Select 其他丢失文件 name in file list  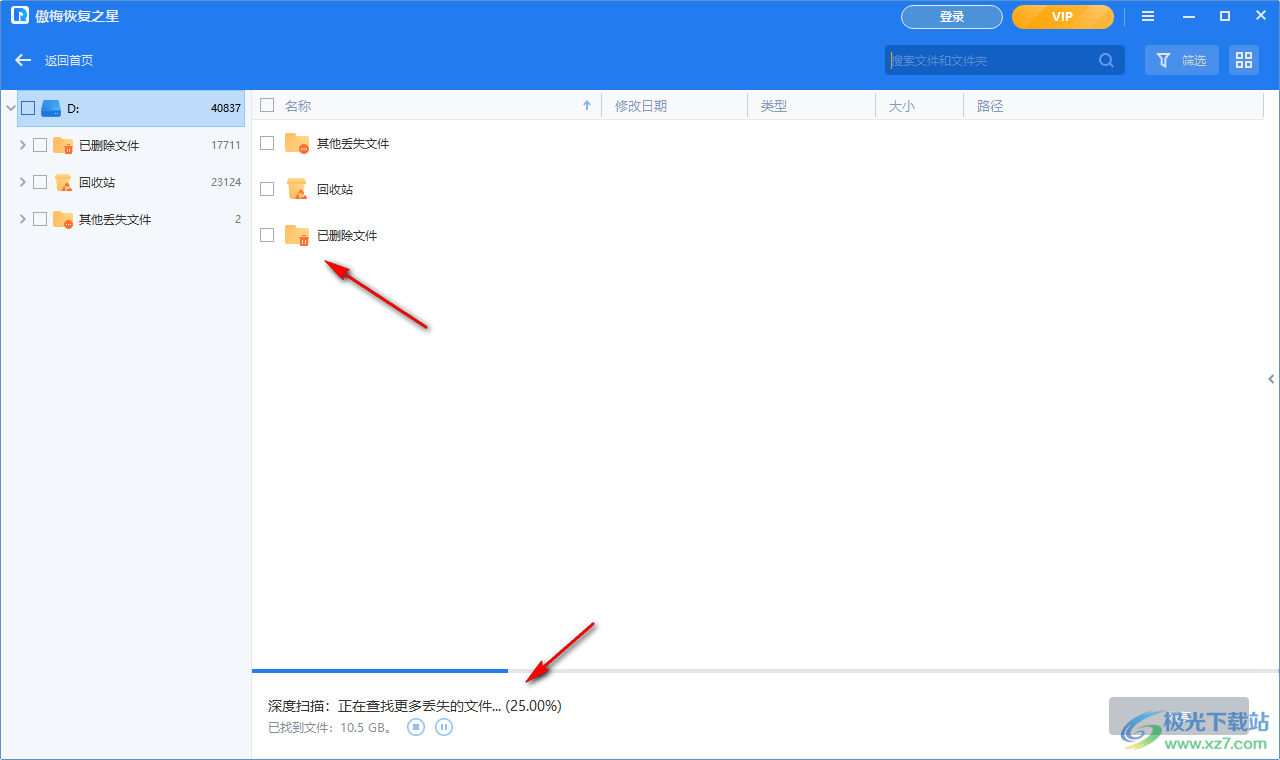(x=353, y=143)
